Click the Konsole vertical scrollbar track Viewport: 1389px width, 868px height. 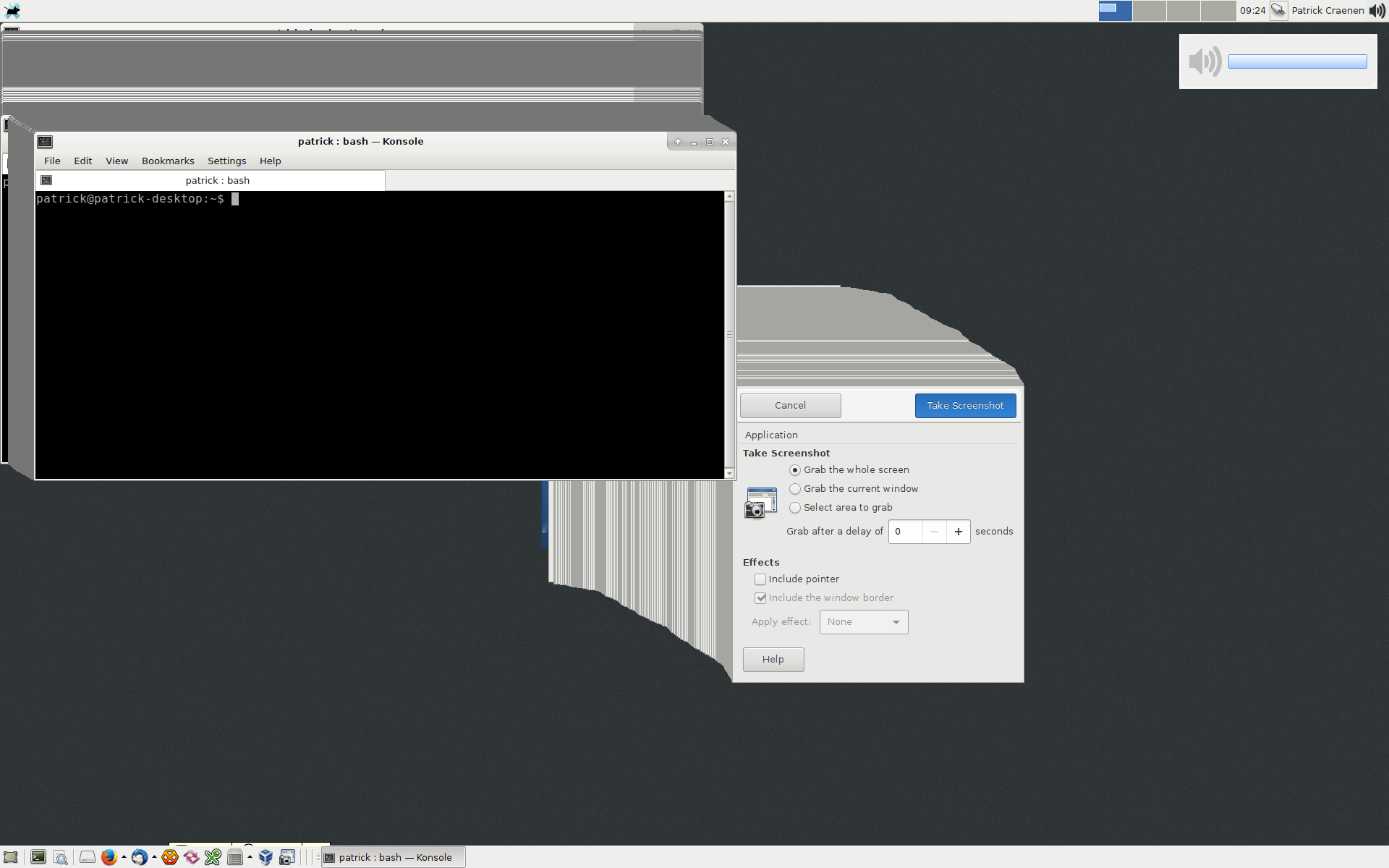(x=729, y=335)
